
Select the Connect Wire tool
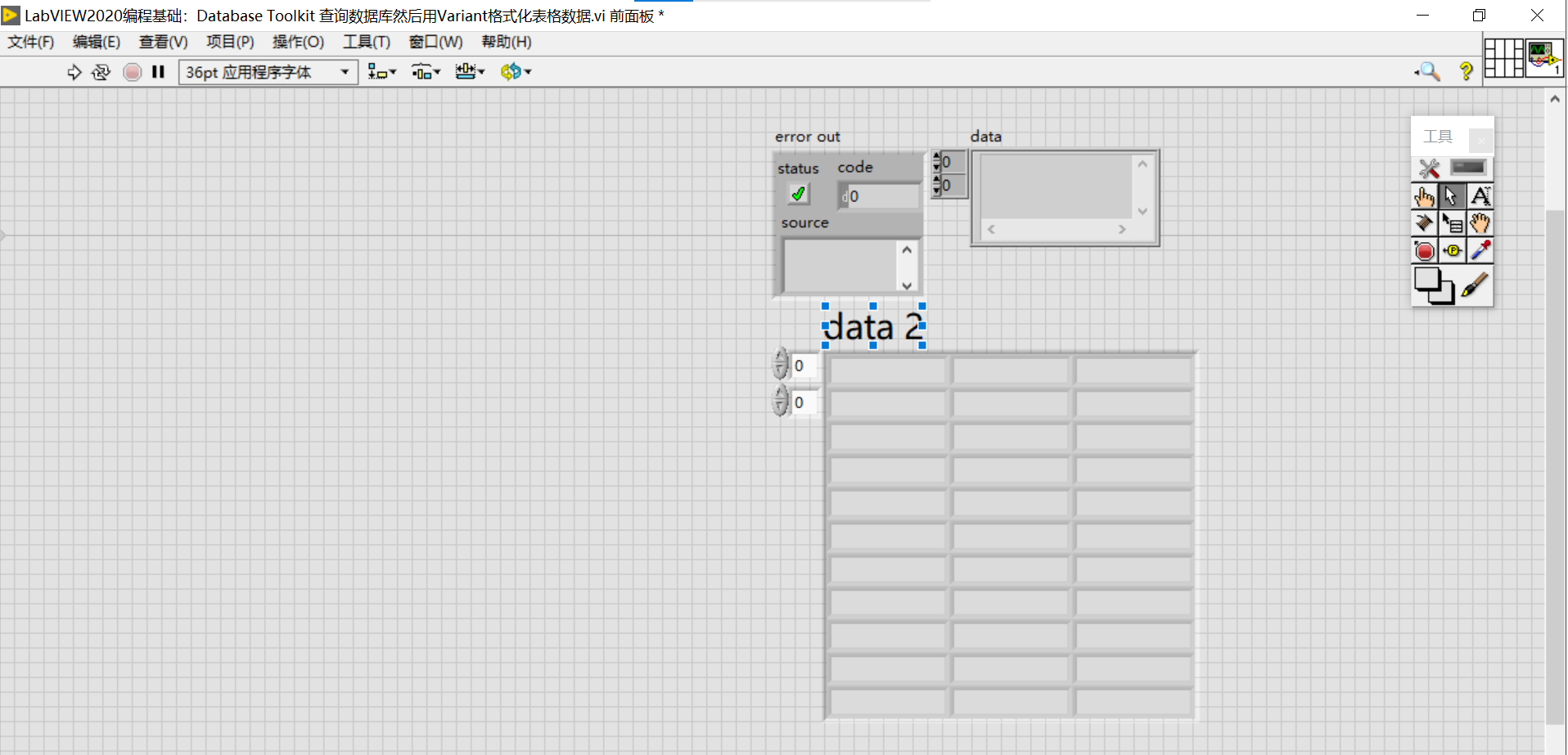pyautogui.click(x=1424, y=222)
